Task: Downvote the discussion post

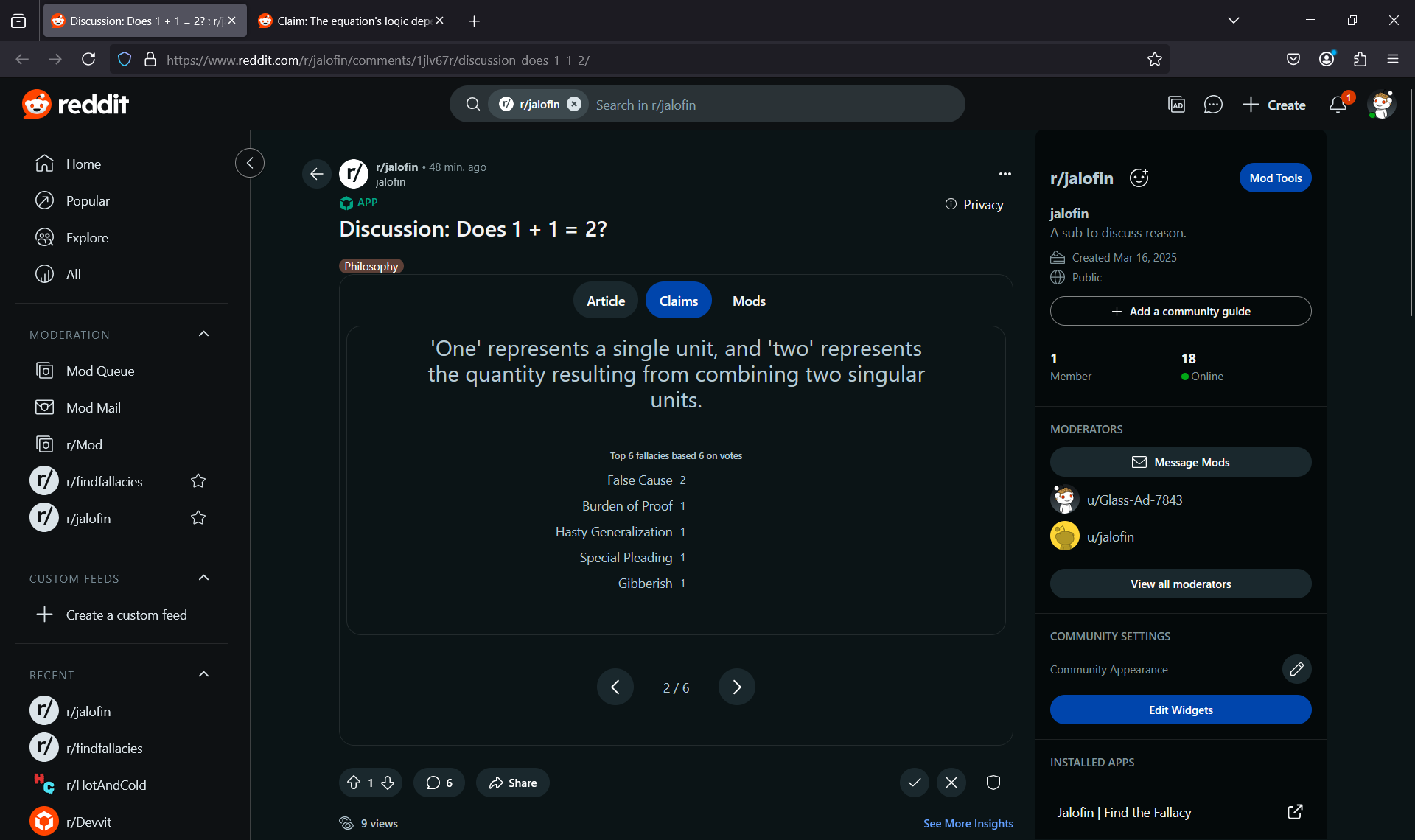Action: point(388,783)
